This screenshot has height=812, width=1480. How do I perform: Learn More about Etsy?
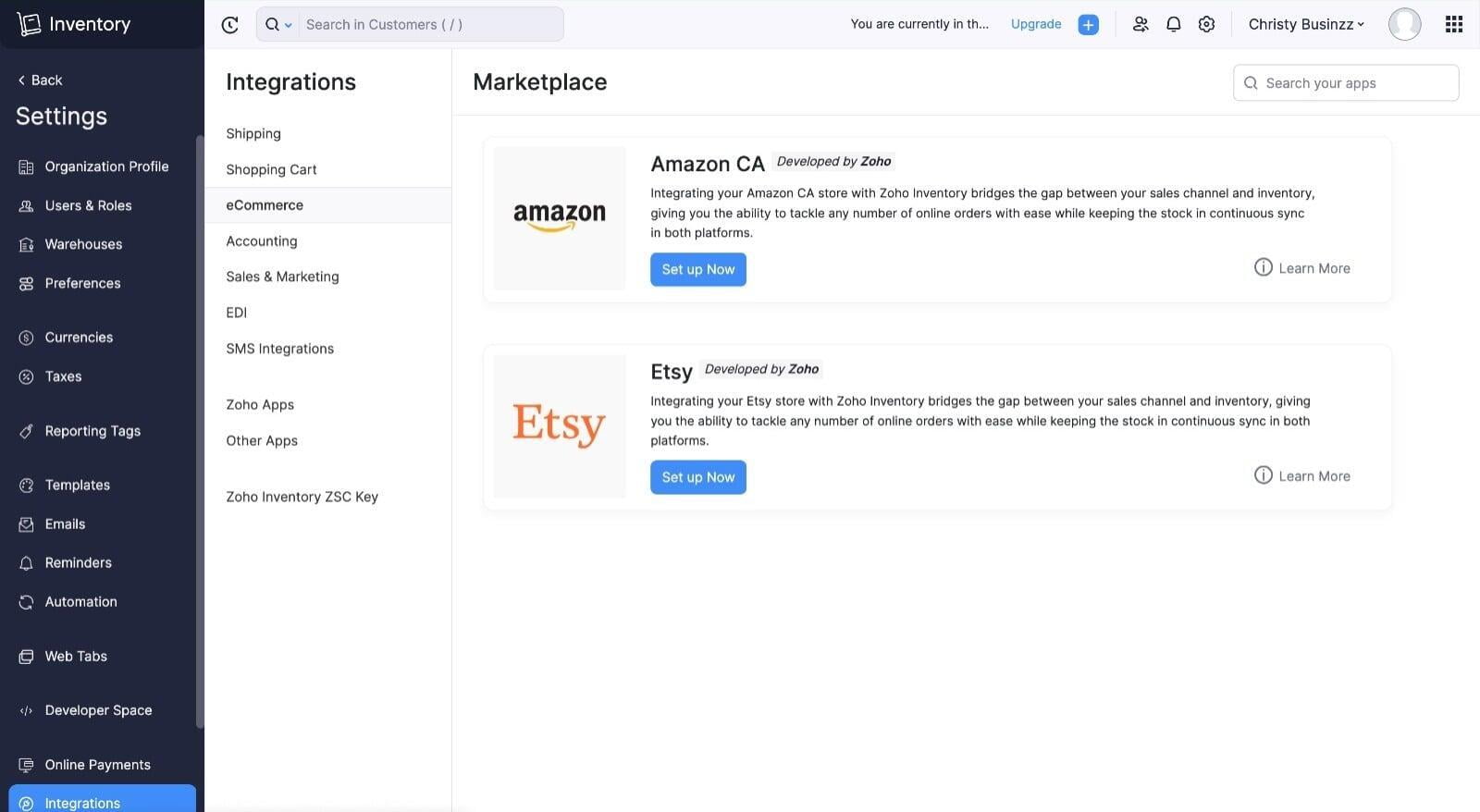point(1301,475)
